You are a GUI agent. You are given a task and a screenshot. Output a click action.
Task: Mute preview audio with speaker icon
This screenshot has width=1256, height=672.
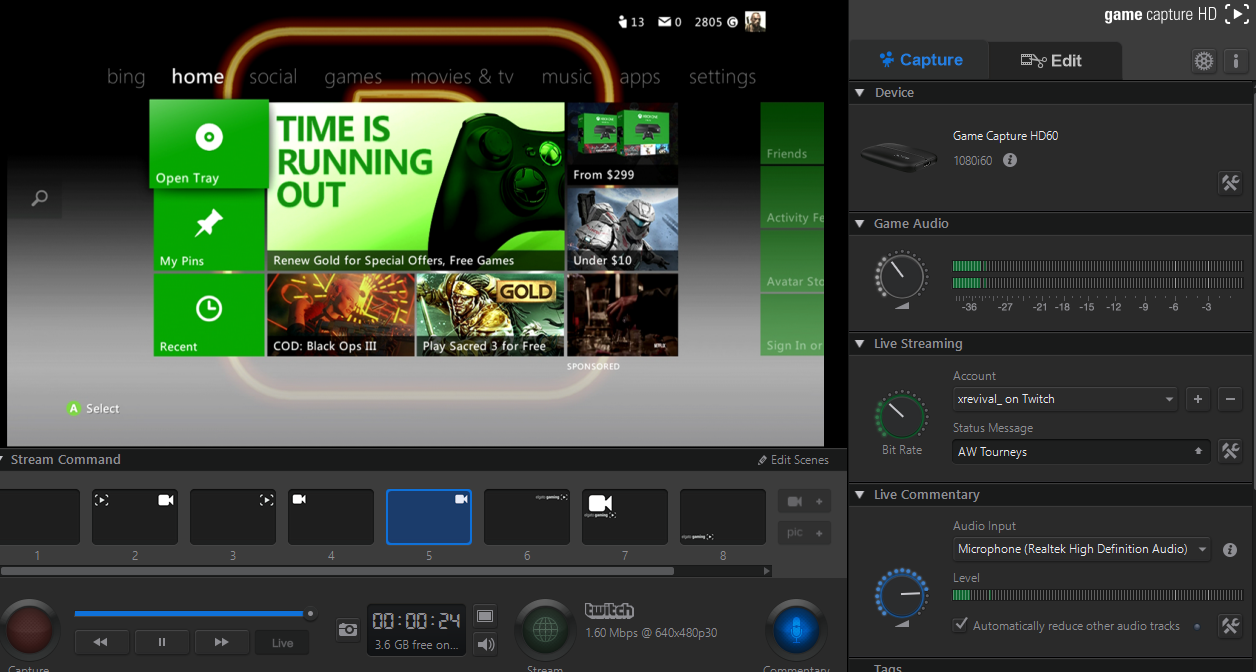(x=485, y=644)
